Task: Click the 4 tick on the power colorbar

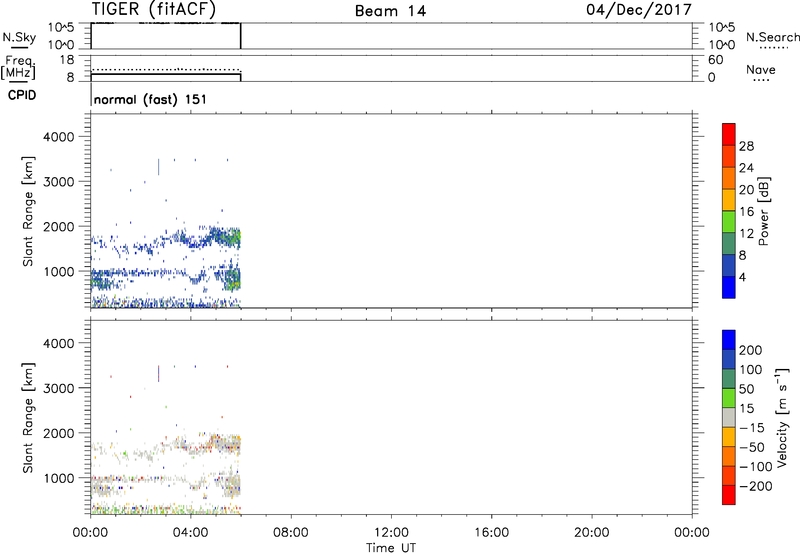Action: click(x=742, y=277)
